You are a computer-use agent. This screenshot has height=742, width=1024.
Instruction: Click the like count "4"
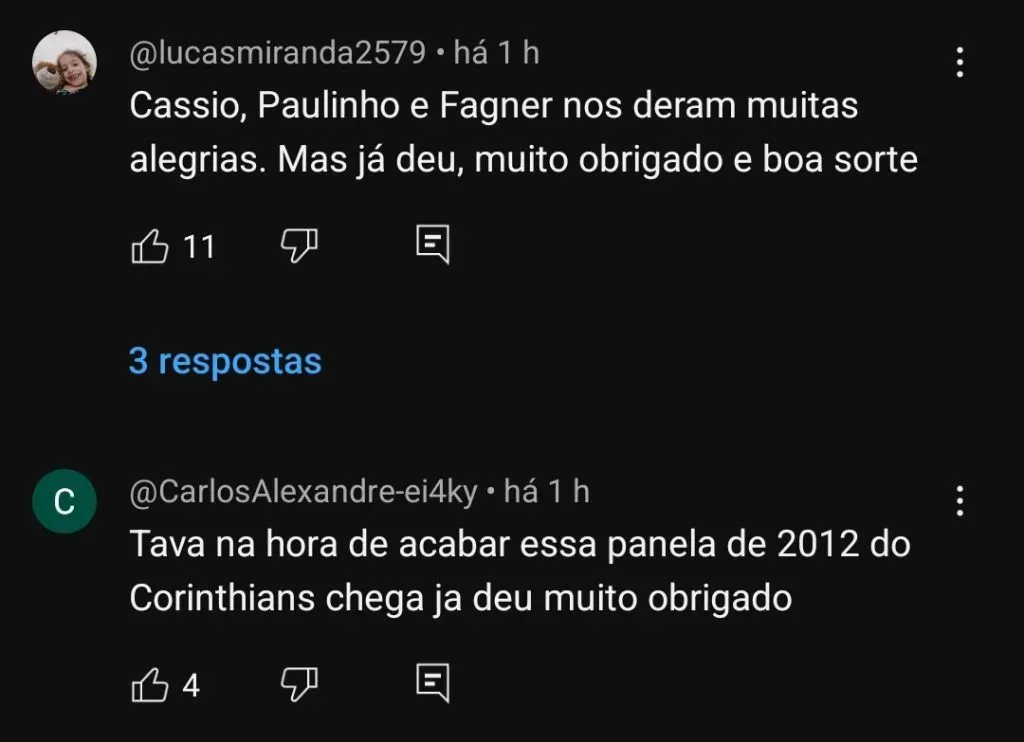(x=191, y=686)
